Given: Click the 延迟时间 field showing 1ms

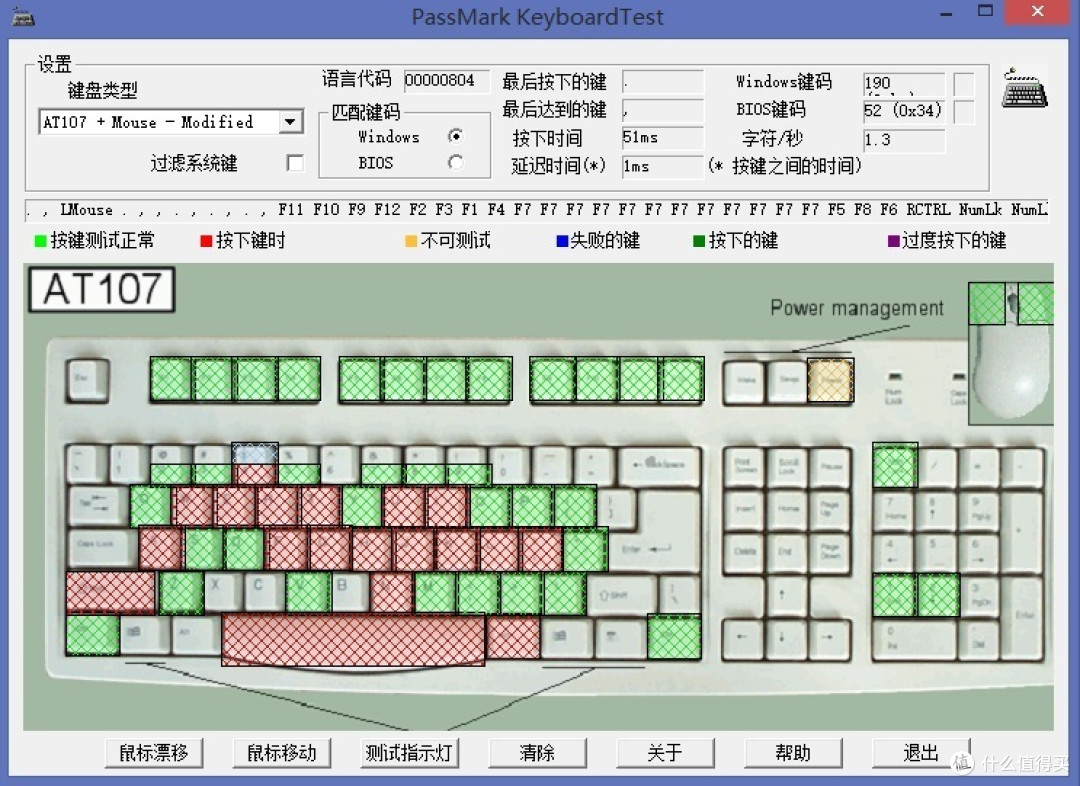Looking at the screenshot, I should coord(663,167).
